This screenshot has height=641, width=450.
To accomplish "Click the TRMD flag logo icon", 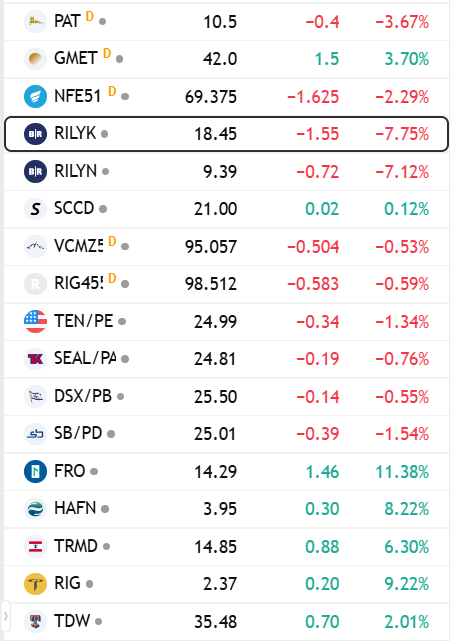I will click(x=35, y=547).
